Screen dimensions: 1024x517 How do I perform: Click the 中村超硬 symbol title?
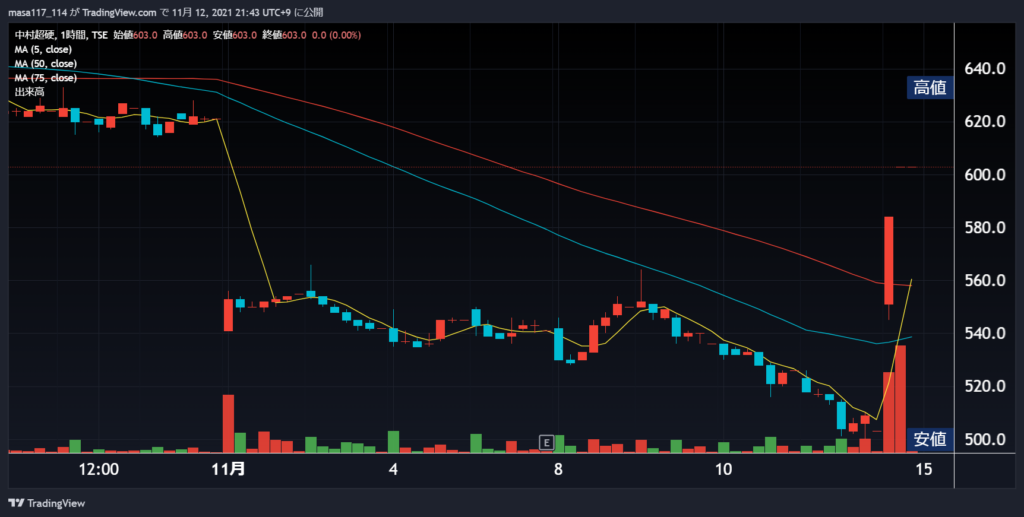33,35
